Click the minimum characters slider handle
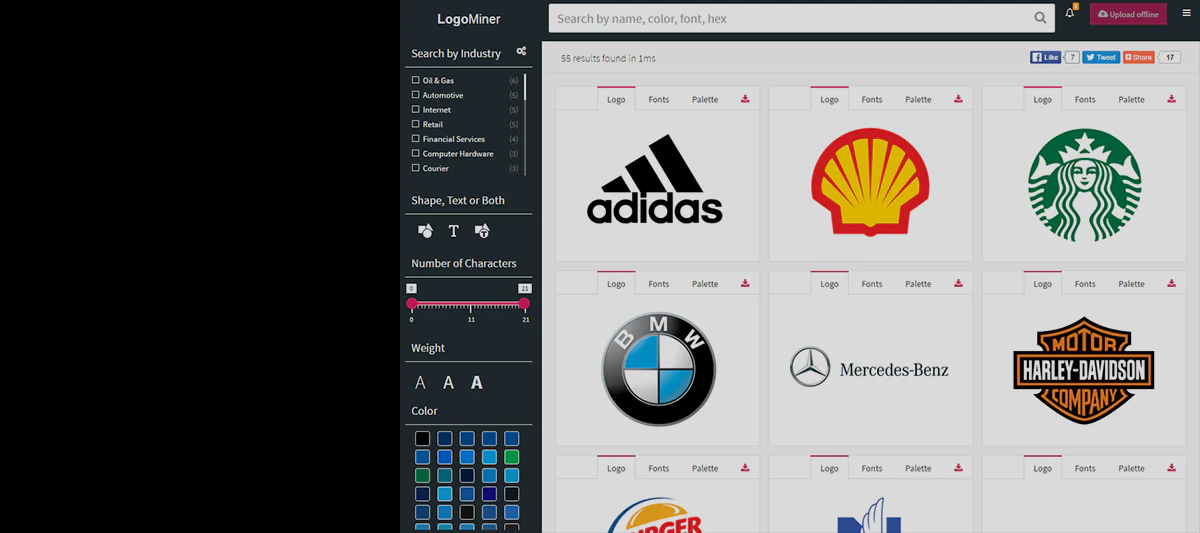The width and height of the screenshot is (1200, 533). pyautogui.click(x=412, y=303)
